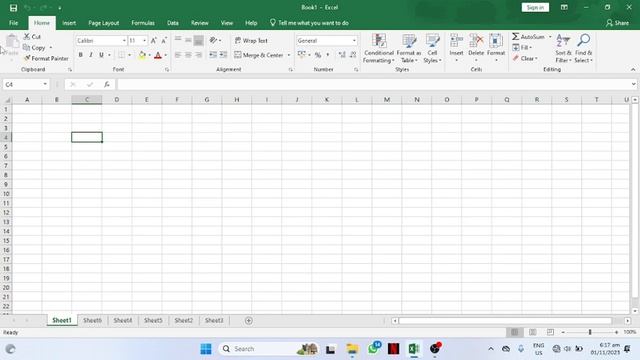Viewport: 640px width, 360px height.
Task: Open the borders button
Action: click(122, 55)
